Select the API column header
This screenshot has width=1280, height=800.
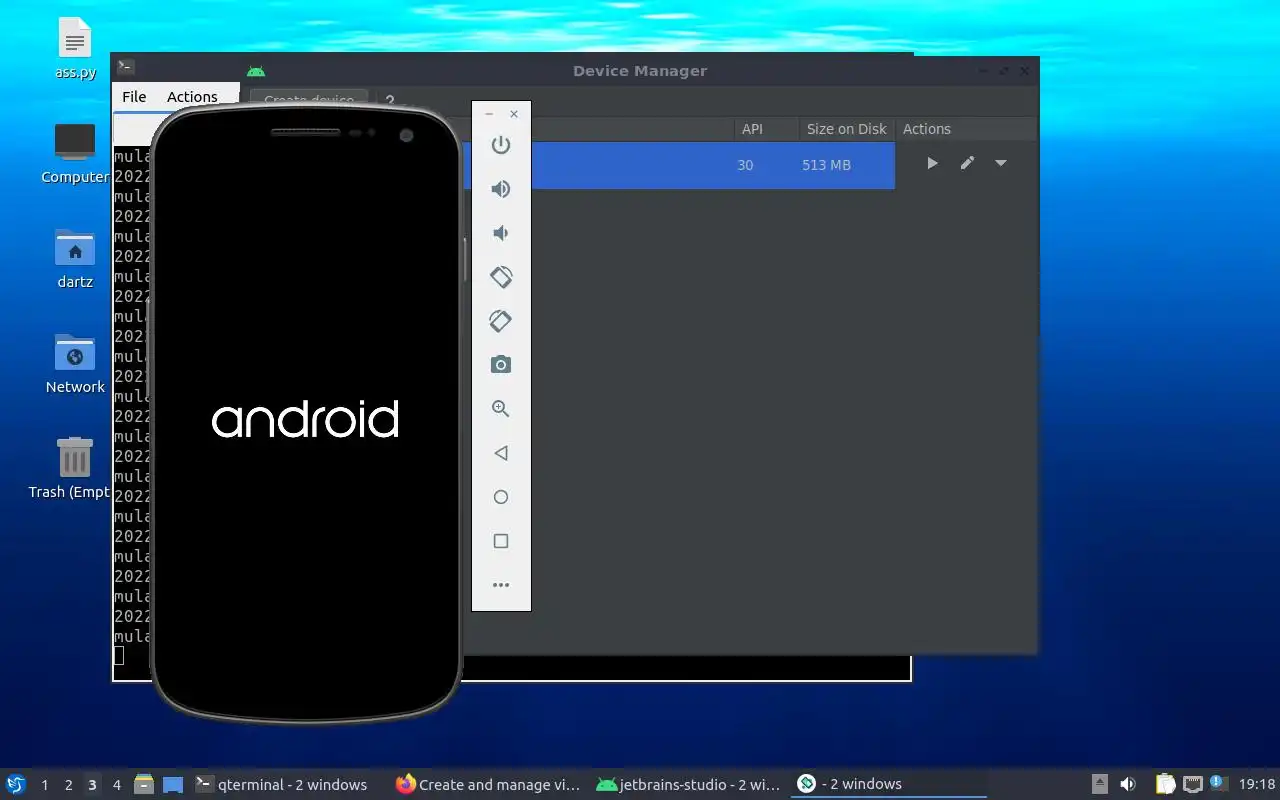[x=752, y=129]
